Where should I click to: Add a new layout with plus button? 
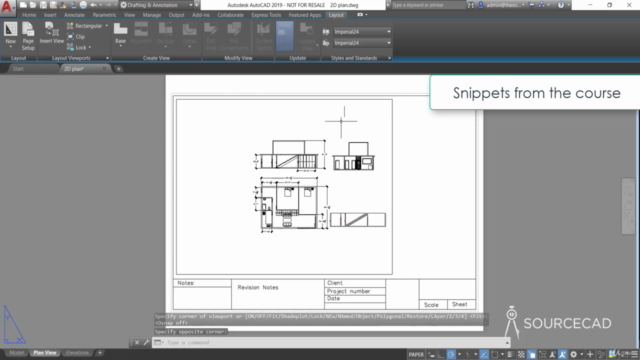tap(100, 353)
